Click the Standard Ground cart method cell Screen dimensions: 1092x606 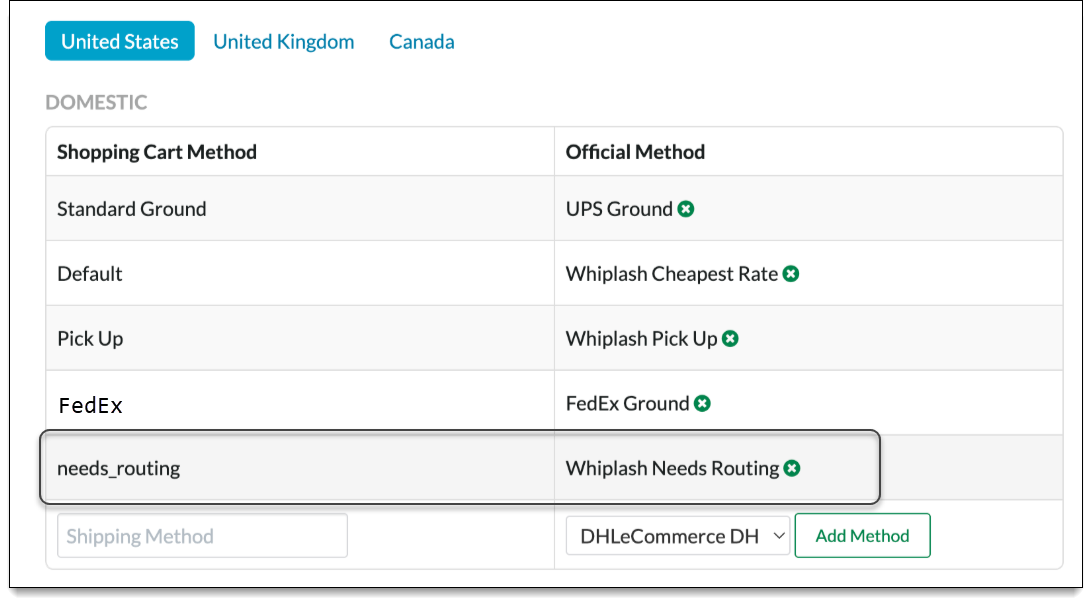pos(131,208)
